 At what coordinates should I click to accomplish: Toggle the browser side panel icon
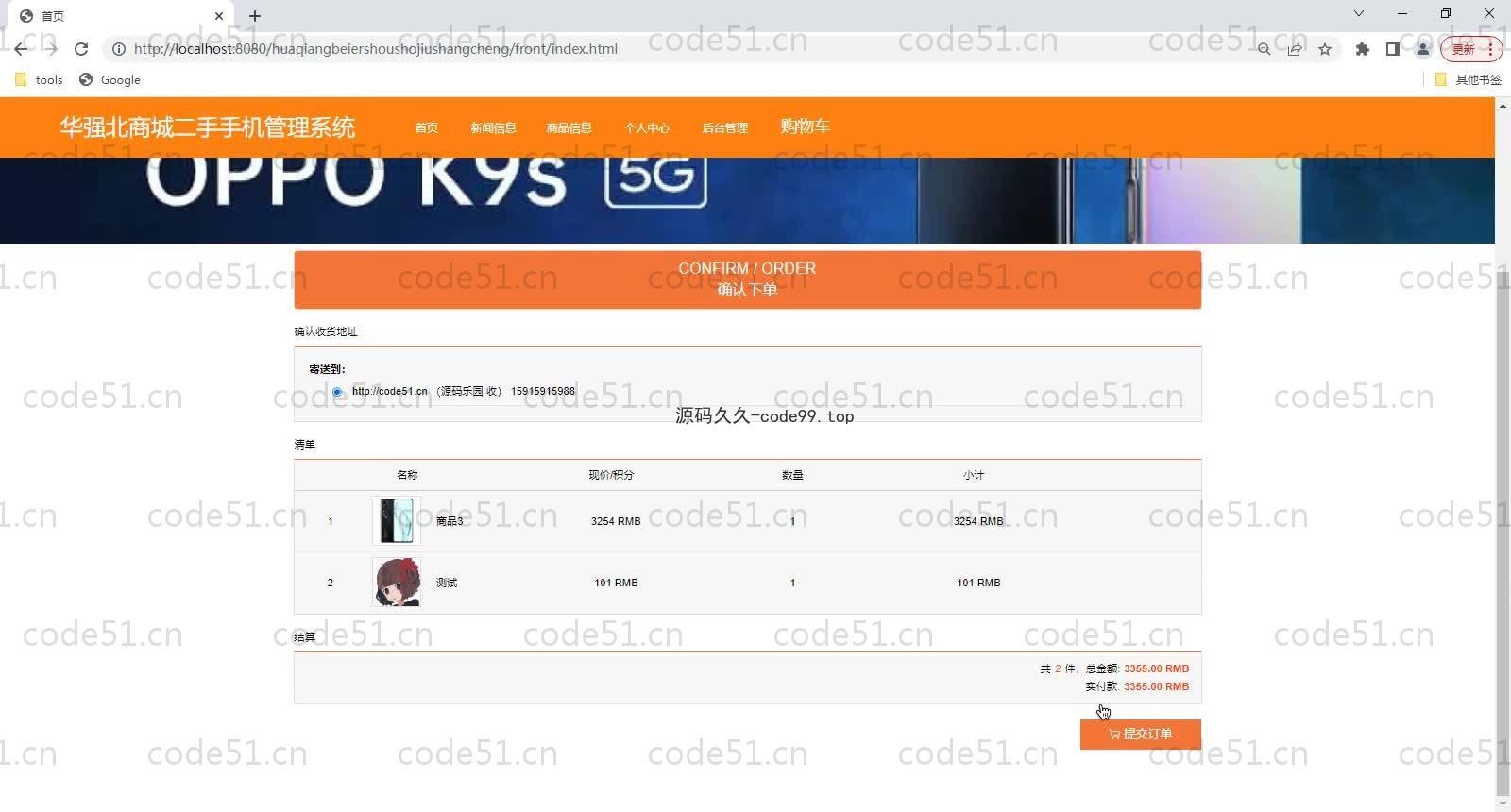click(1392, 49)
